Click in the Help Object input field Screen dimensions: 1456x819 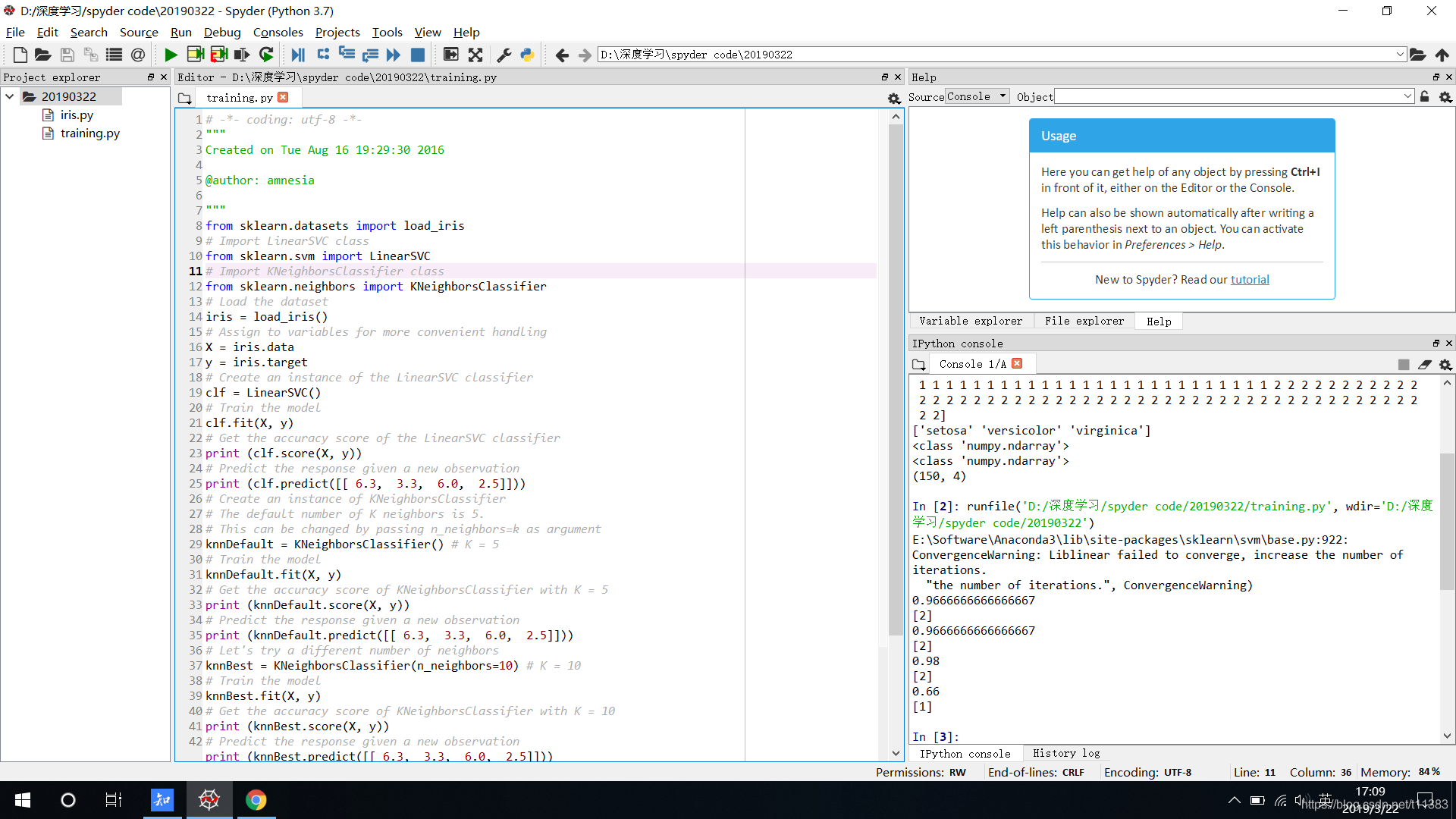(x=1228, y=97)
